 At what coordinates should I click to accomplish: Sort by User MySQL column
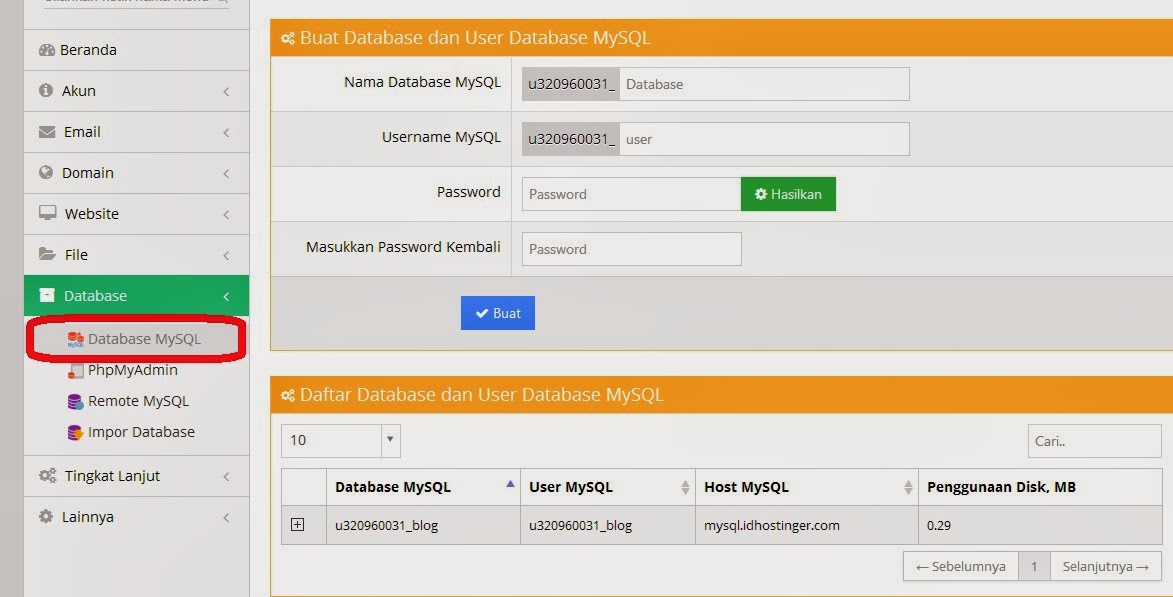(x=607, y=487)
